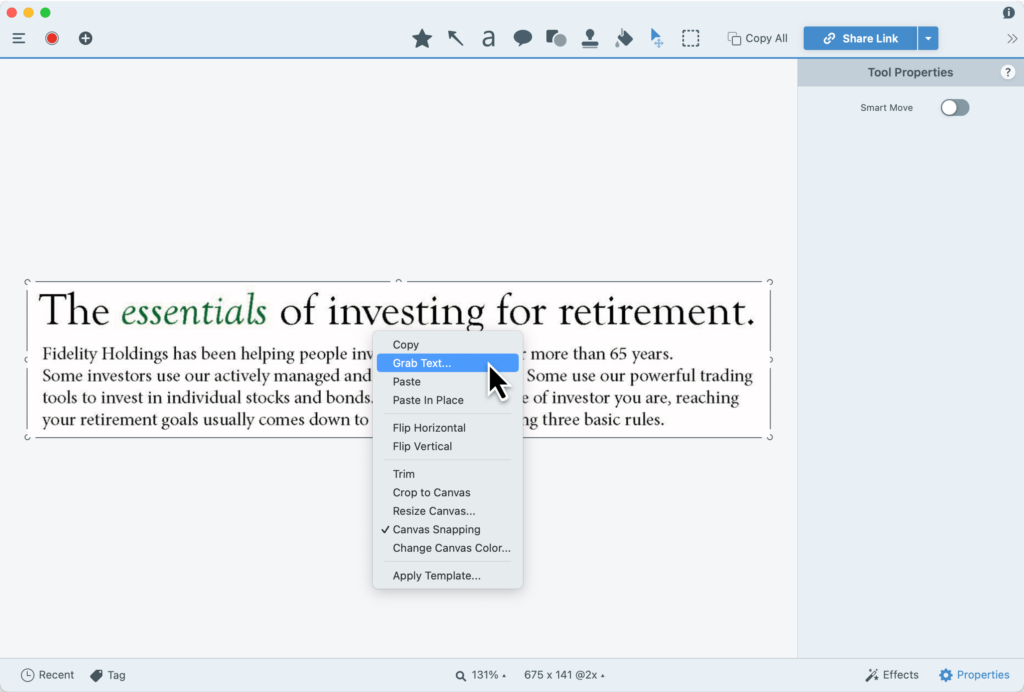Screen dimensions: 1024x692
Task: Select the Arrow tool
Action: (x=455, y=38)
